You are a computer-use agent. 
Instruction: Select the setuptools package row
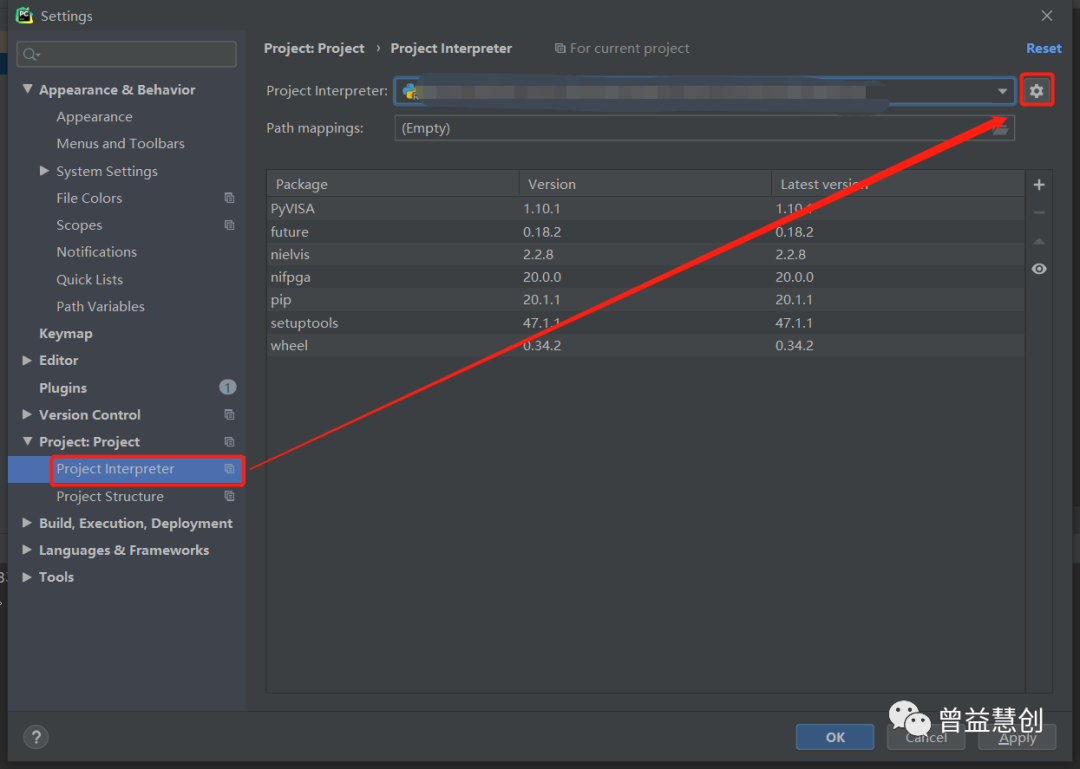point(645,322)
